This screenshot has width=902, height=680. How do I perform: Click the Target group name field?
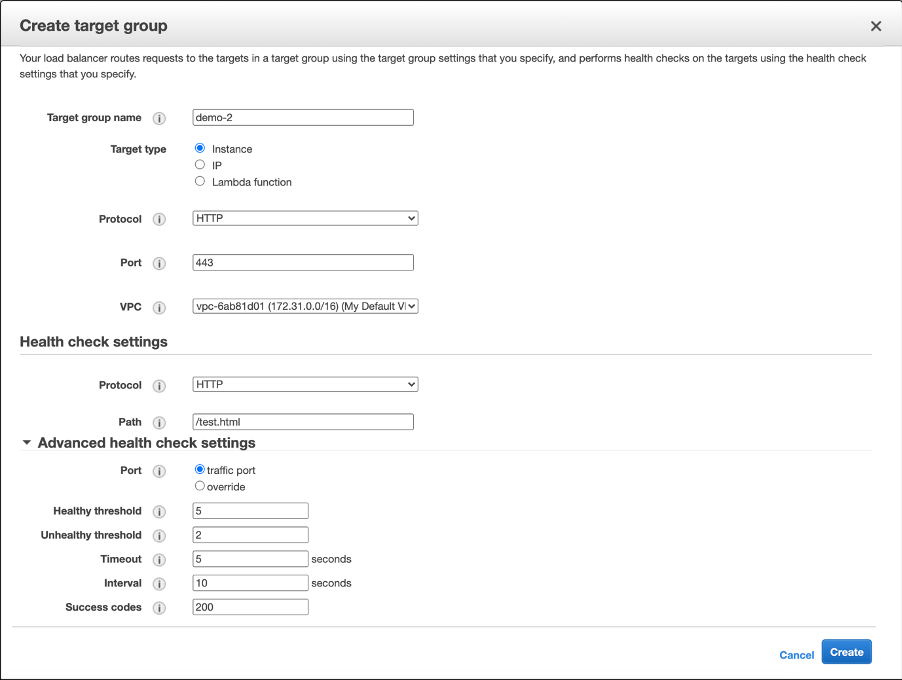[303, 118]
